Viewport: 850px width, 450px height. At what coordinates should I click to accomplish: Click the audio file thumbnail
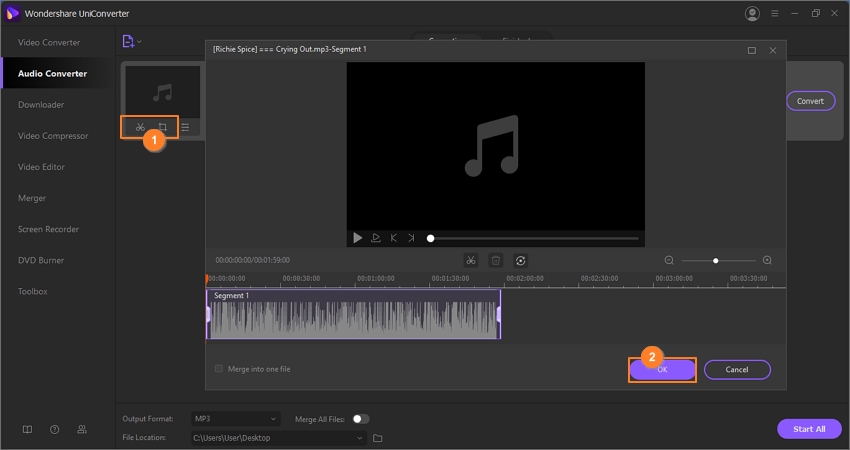(163, 92)
